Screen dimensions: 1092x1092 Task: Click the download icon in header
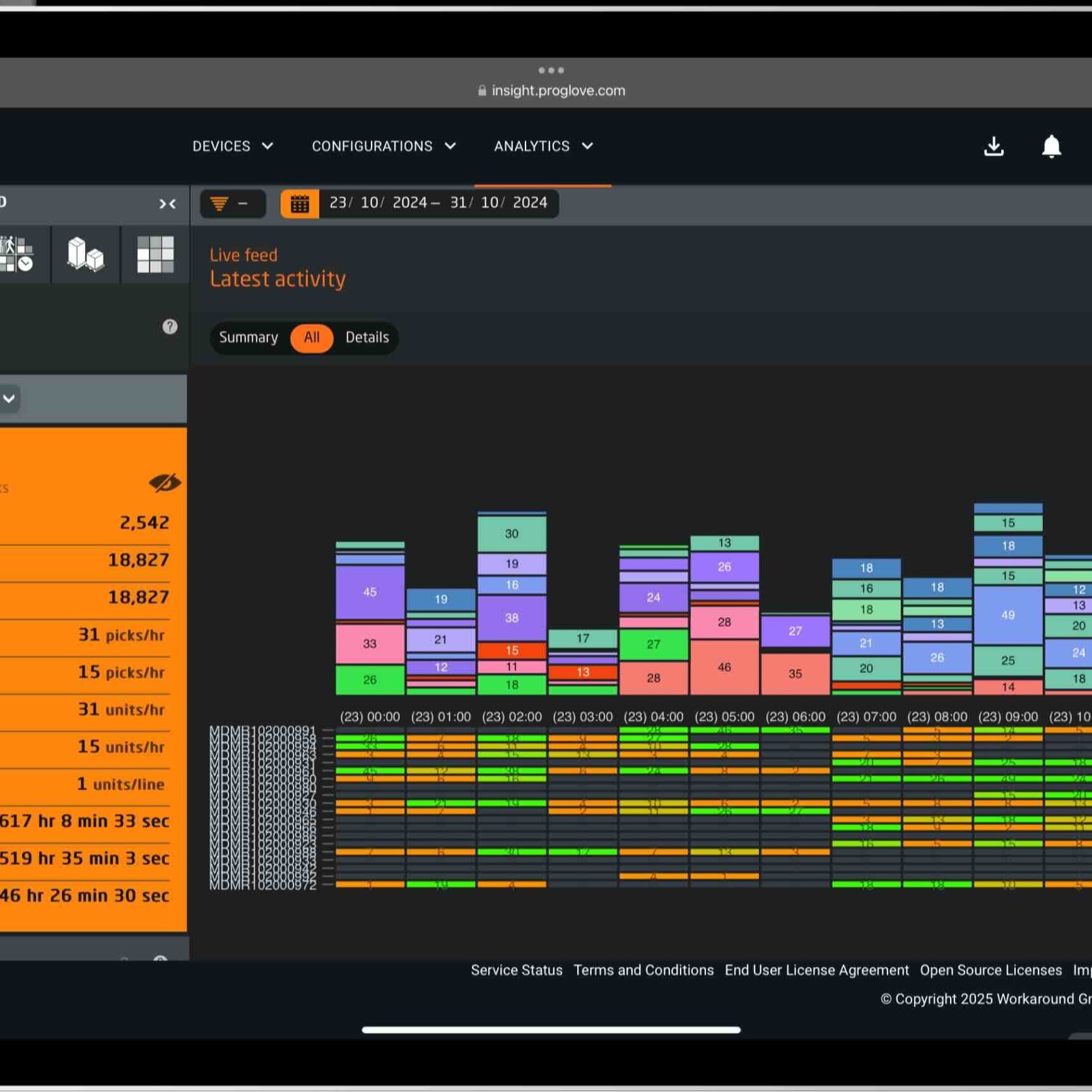[994, 146]
